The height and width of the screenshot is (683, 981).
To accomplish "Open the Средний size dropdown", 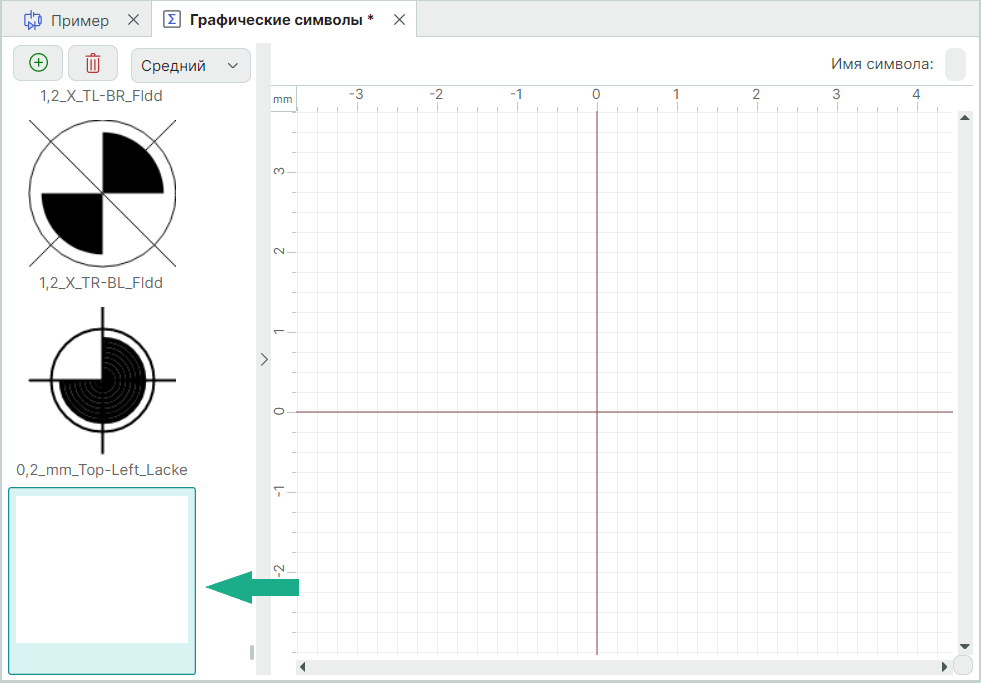I will pos(190,66).
